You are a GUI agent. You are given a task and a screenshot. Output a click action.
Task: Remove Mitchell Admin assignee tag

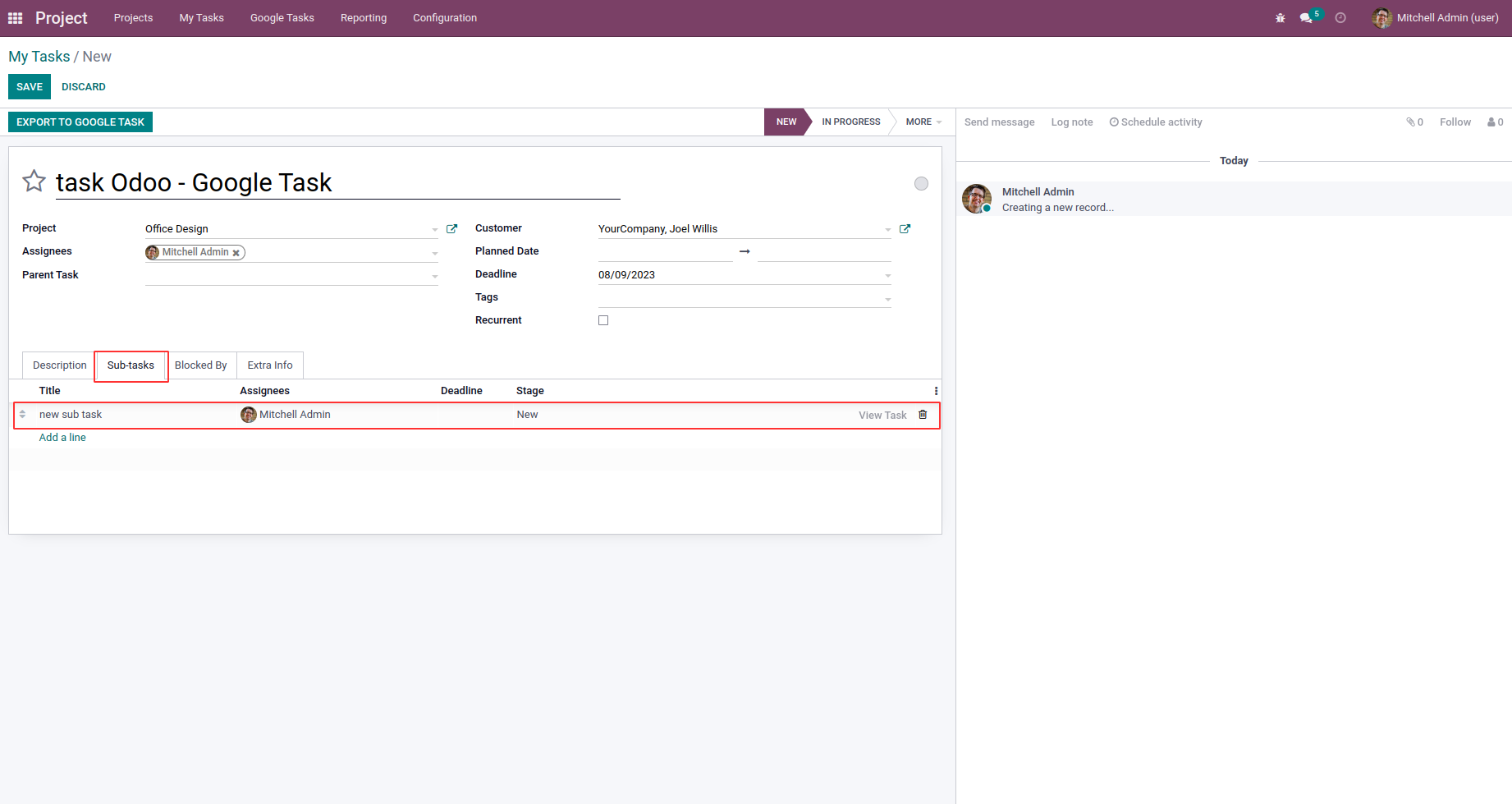[236, 253]
